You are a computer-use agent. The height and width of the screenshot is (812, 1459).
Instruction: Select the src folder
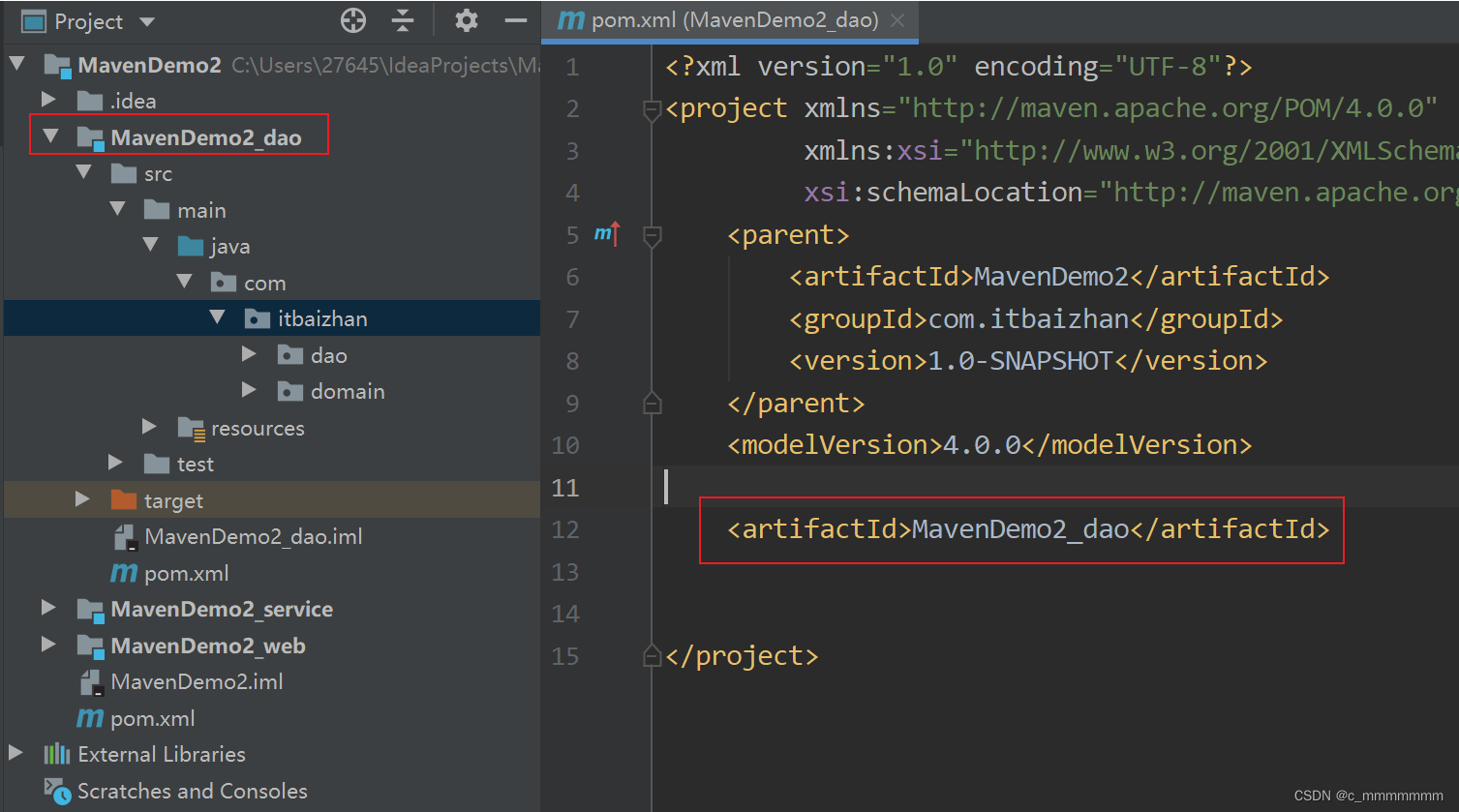(158, 174)
